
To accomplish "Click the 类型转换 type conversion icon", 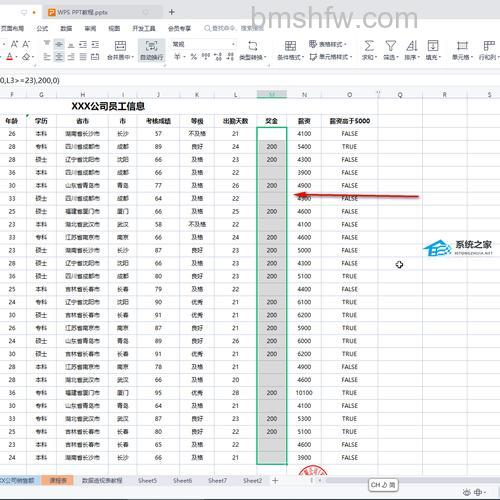I will click(x=252, y=46).
